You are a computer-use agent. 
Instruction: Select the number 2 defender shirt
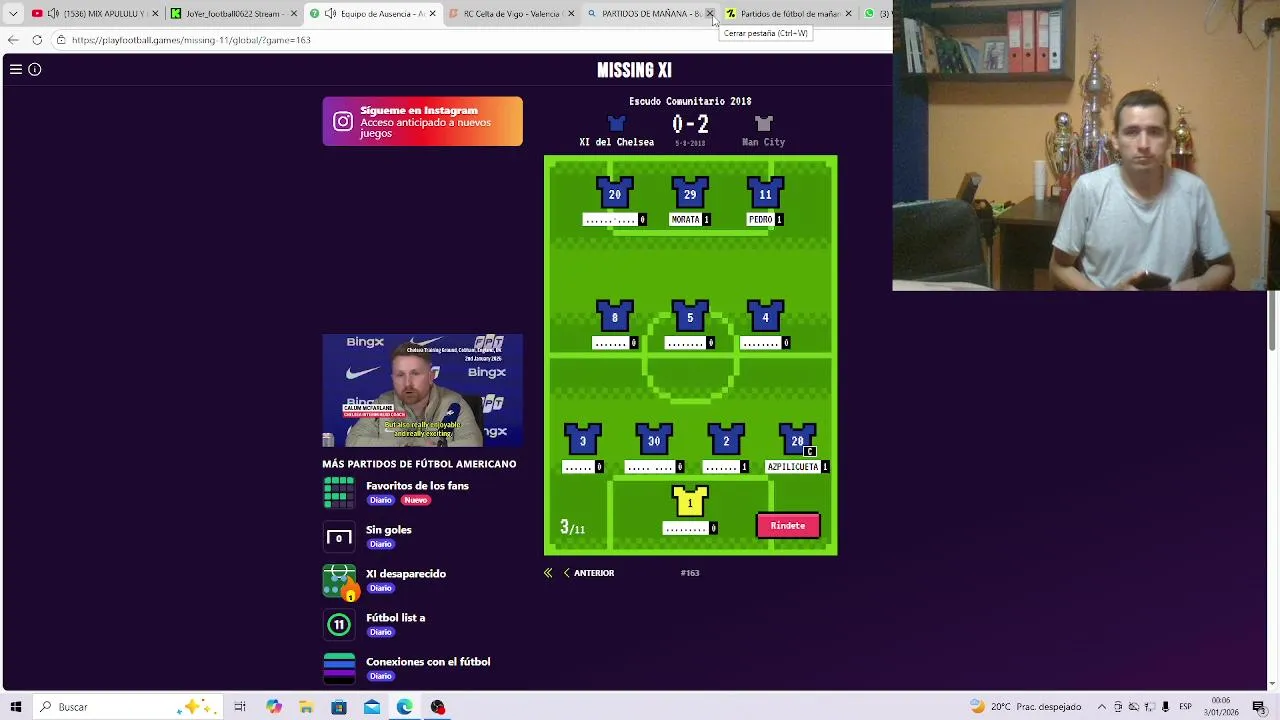726,440
